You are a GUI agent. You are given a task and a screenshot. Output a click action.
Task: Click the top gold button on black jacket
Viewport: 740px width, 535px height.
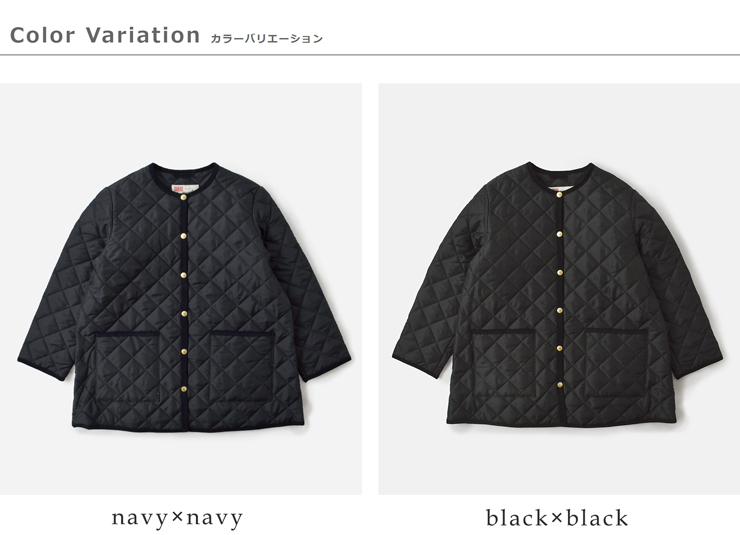[x=559, y=195]
